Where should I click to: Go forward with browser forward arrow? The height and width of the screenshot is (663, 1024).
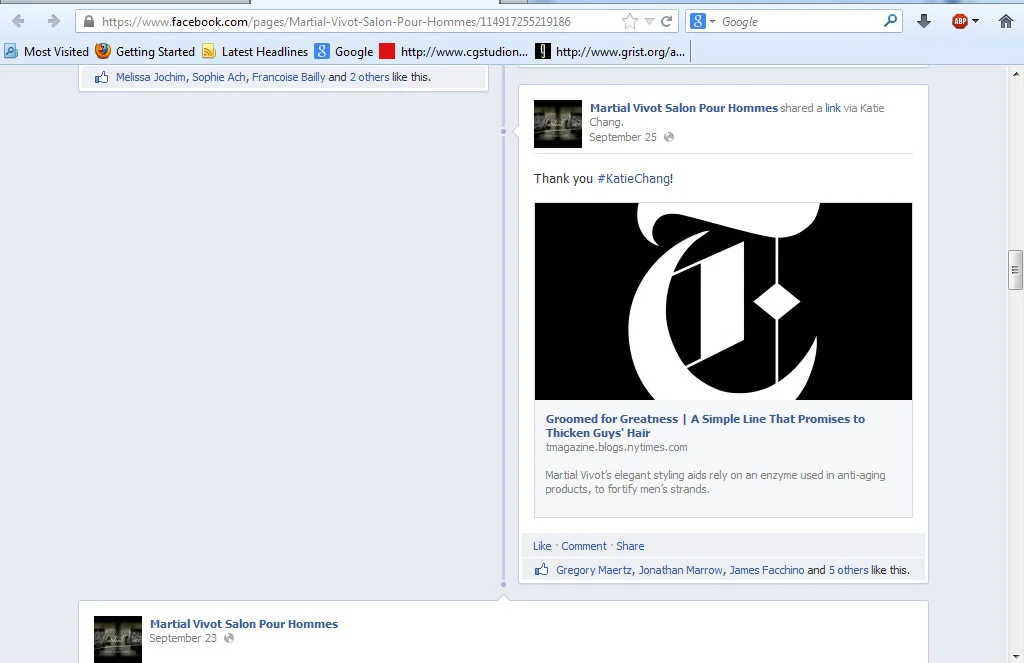click(x=54, y=22)
